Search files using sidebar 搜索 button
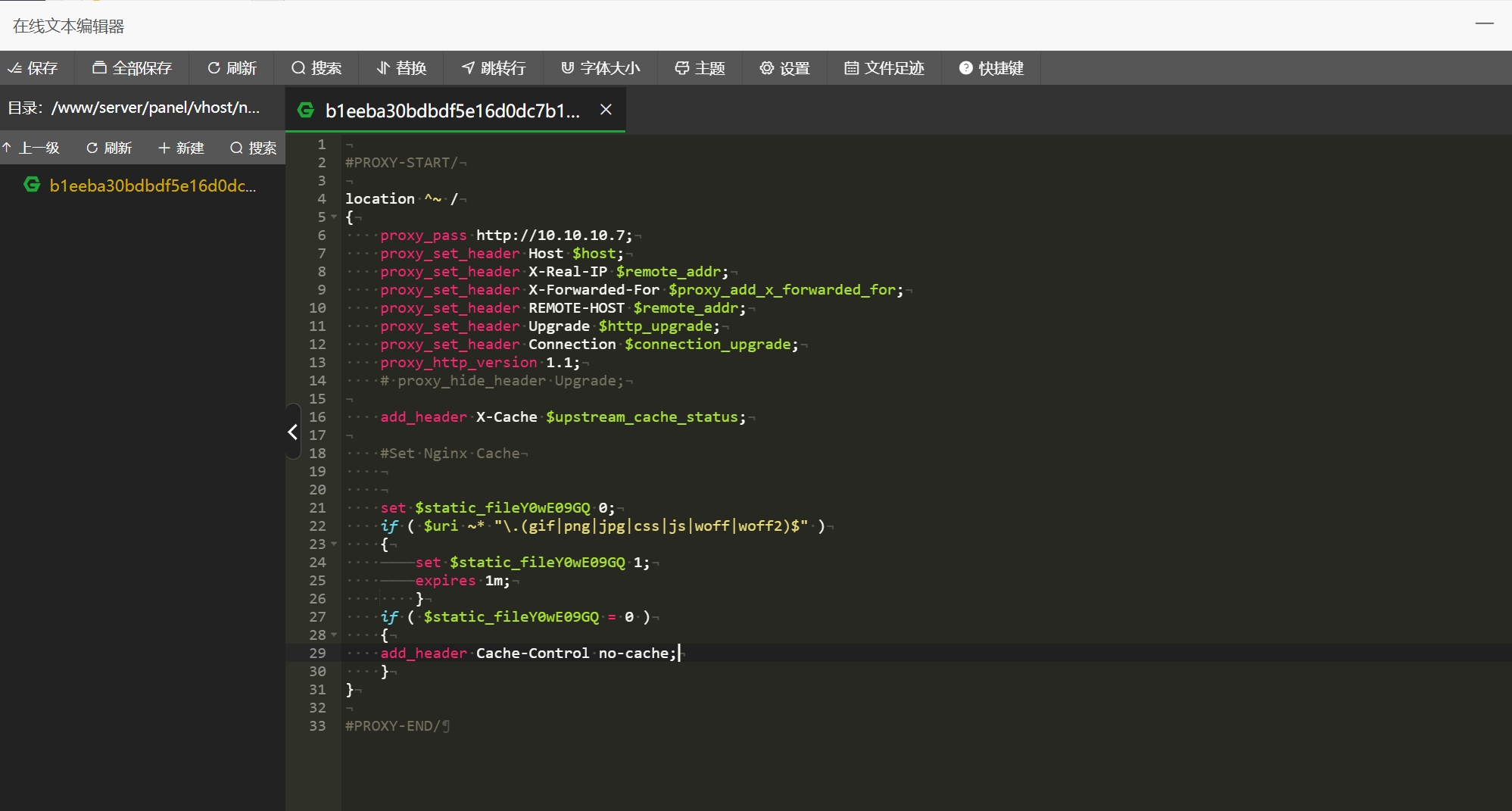The height and width of the screenshot is (811, 1512). click(x=254, y=148)
